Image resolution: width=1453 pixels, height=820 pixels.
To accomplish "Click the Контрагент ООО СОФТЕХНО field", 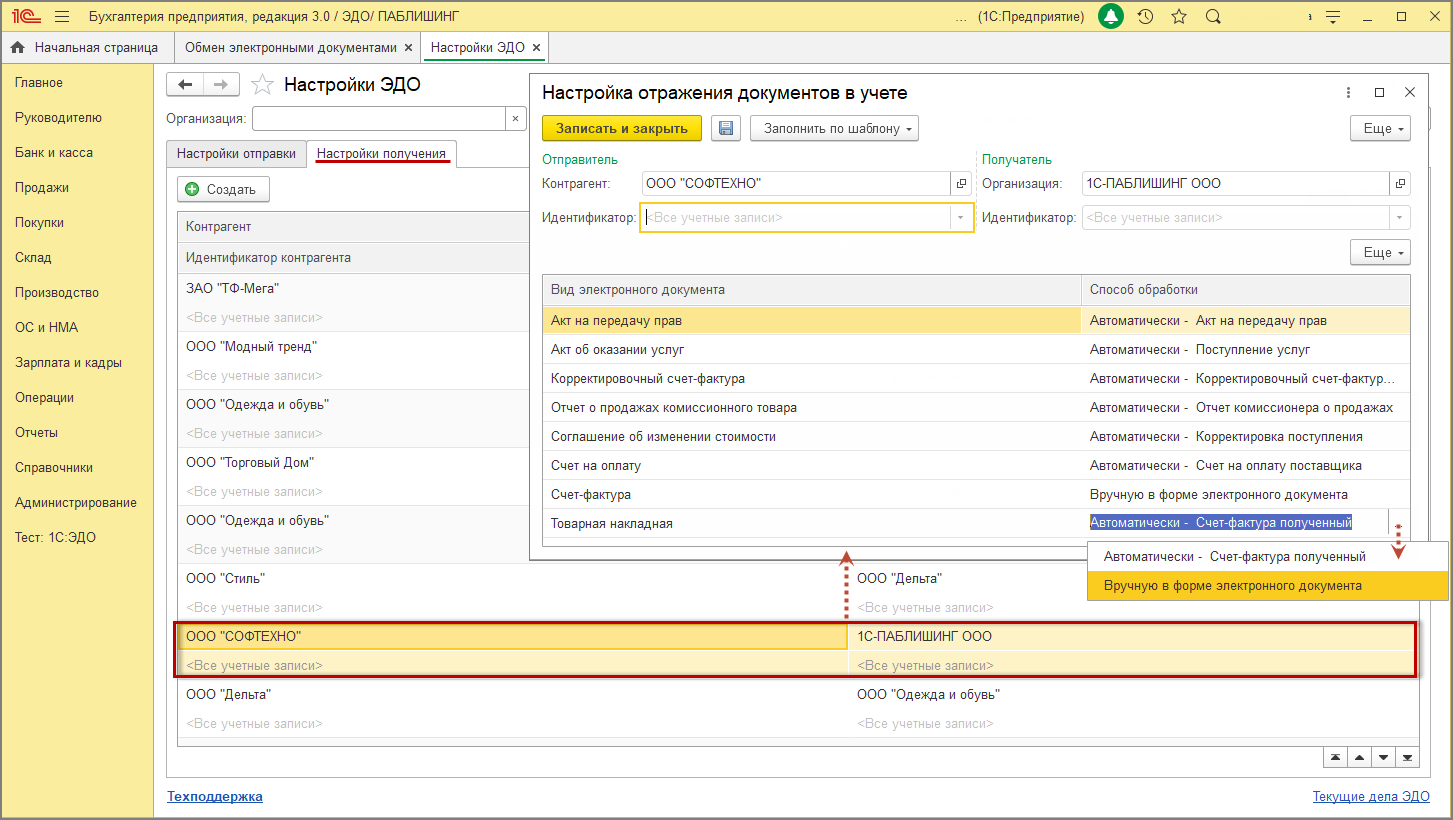I will [796, 184].
